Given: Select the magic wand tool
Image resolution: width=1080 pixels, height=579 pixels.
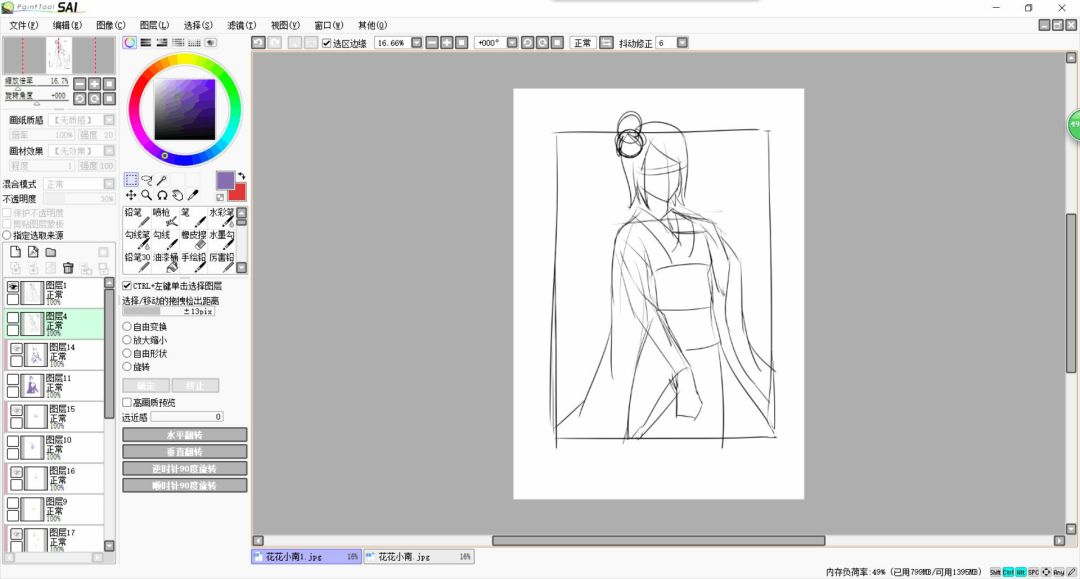Looking at the screenshot, I should [x=162, y=180].
